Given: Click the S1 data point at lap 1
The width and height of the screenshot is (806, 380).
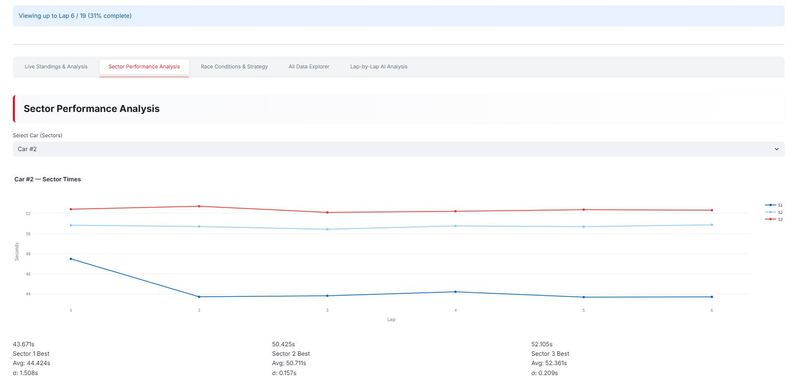Looking at the screenshot, I should point(71,259).
